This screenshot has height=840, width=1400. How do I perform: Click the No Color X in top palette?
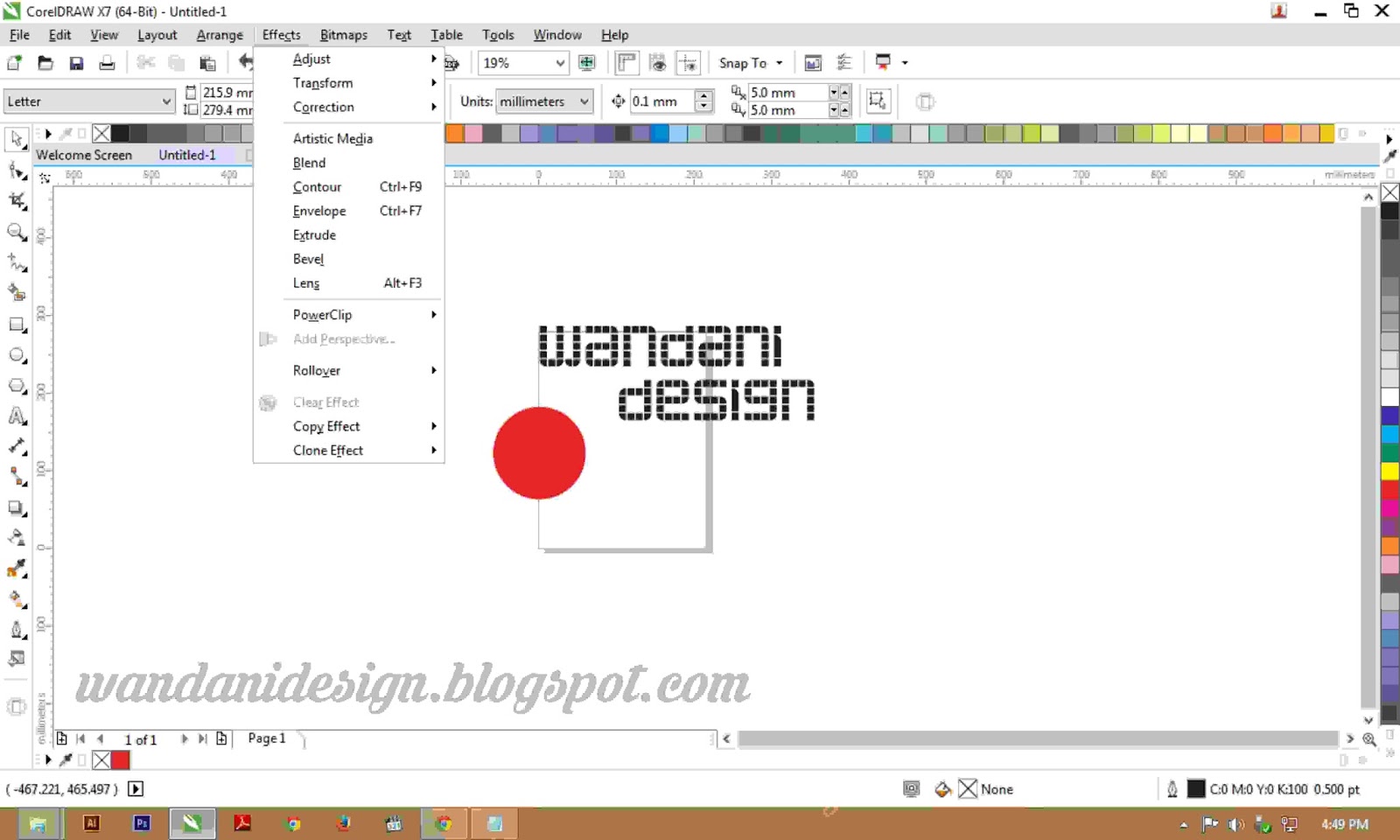click(101, 133)
